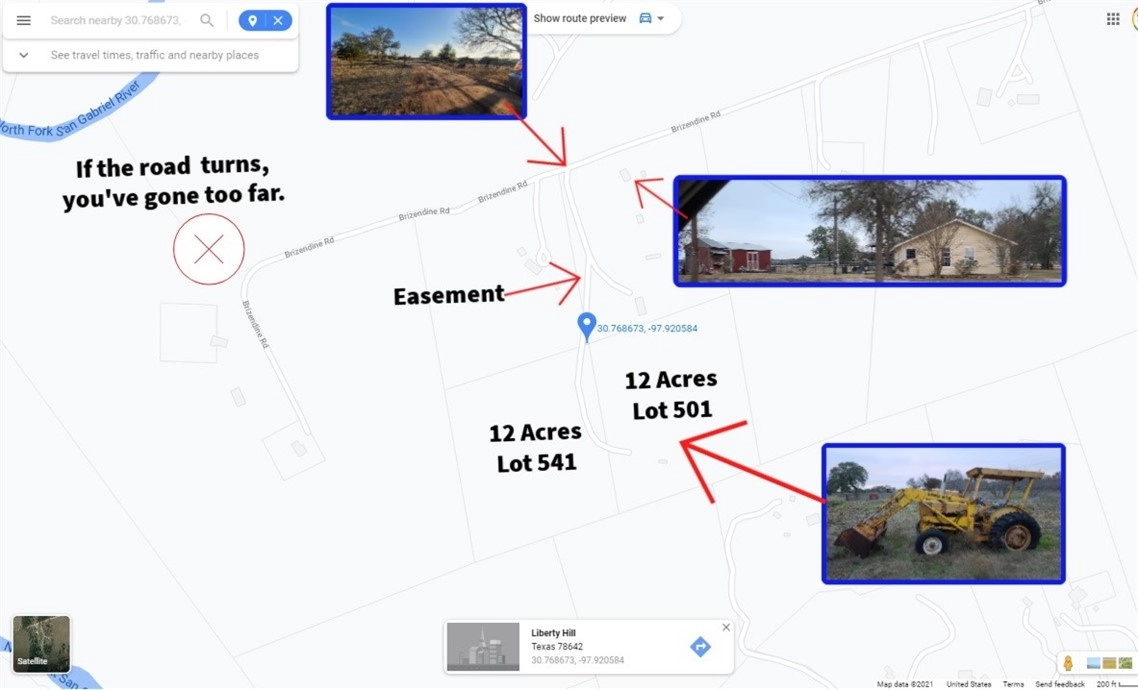This screenshot has height=690, width=1138.
Task: Click the directions arrow on Liberty Hill card
Action: [x=700, y=647]
